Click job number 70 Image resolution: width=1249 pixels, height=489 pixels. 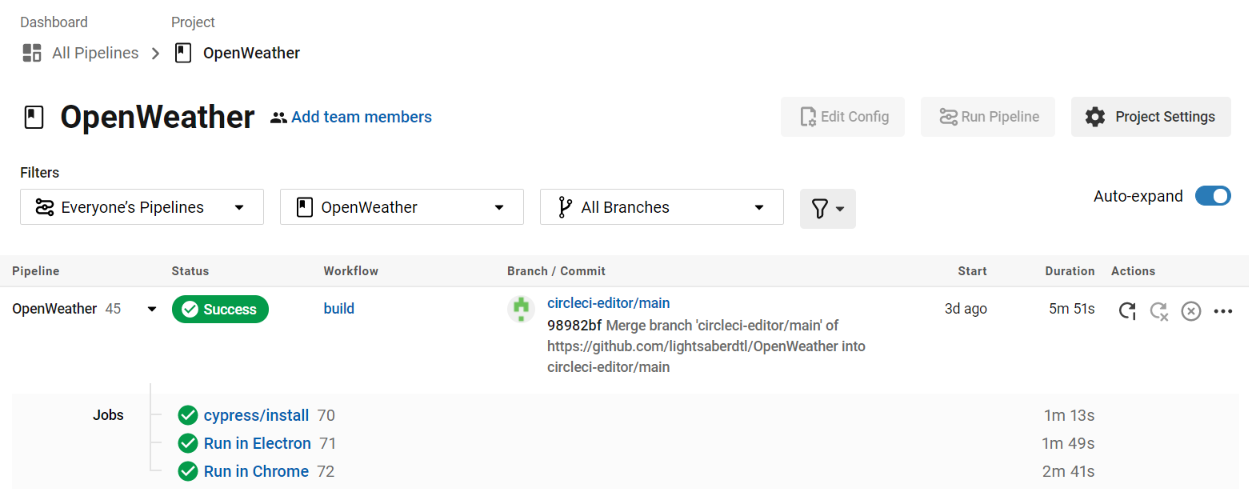coord(326,415)
